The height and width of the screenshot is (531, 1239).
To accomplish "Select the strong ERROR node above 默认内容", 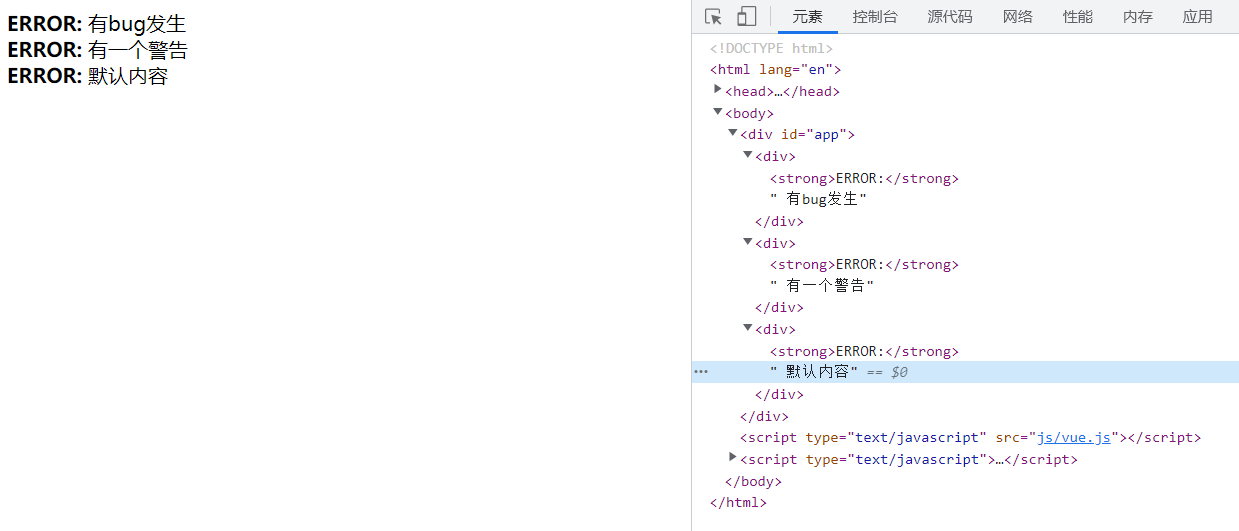I will coord(864,351).
